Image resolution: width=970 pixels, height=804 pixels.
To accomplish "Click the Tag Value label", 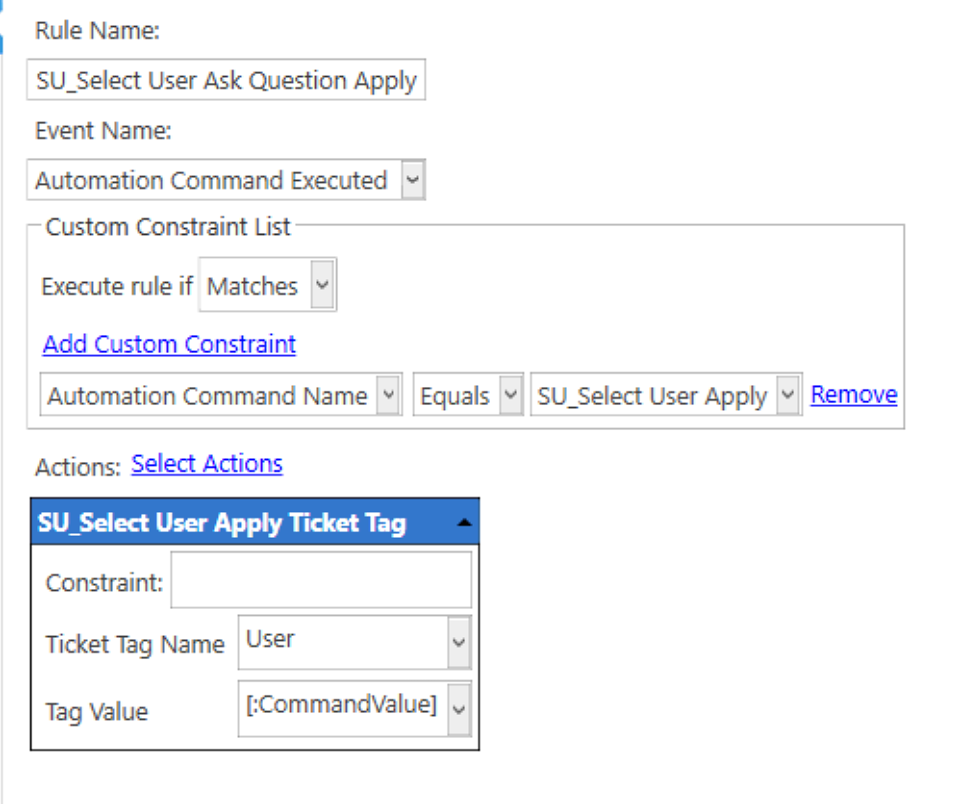I will pyautogui.click(x=97, y=711).
